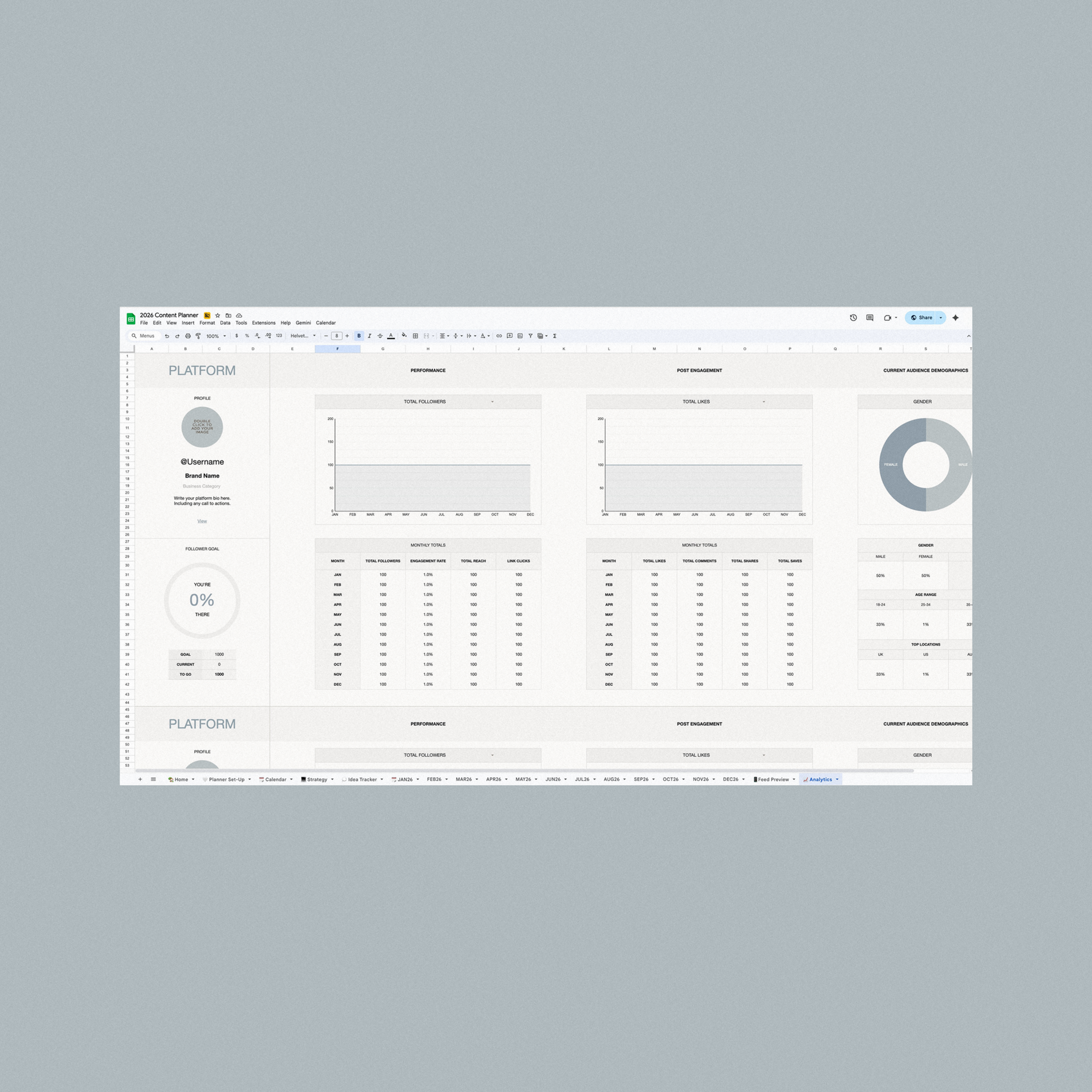Image resolution: width=1092 pixels, height=1092 pixels.
Task: Toggle italic formatting button
Action: tap(370, 336)
